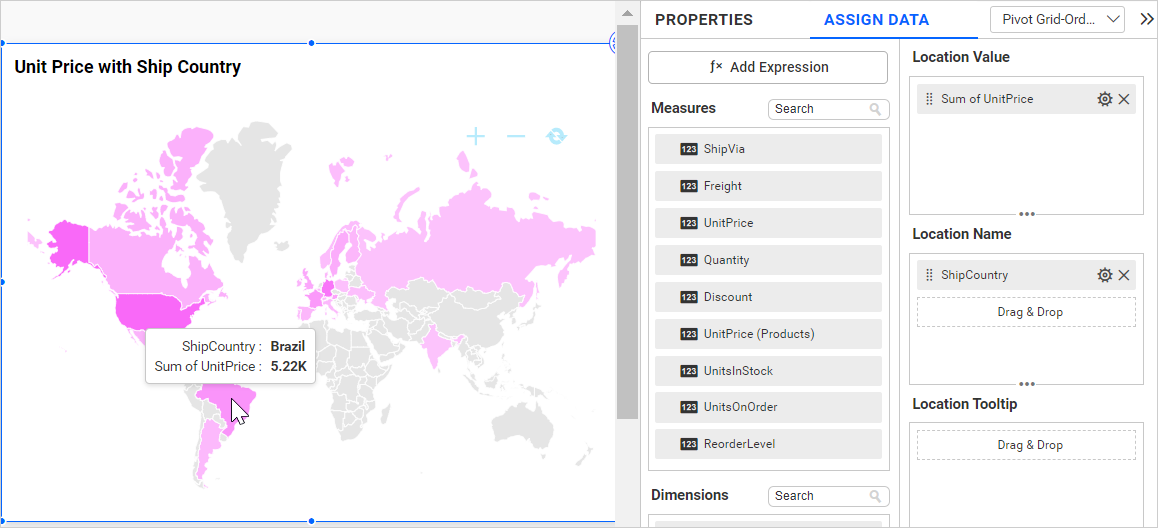Remove Sum of UnitPrice from Location Value
Viewport: 1158px width, 528px height.
coord(1124,99)
